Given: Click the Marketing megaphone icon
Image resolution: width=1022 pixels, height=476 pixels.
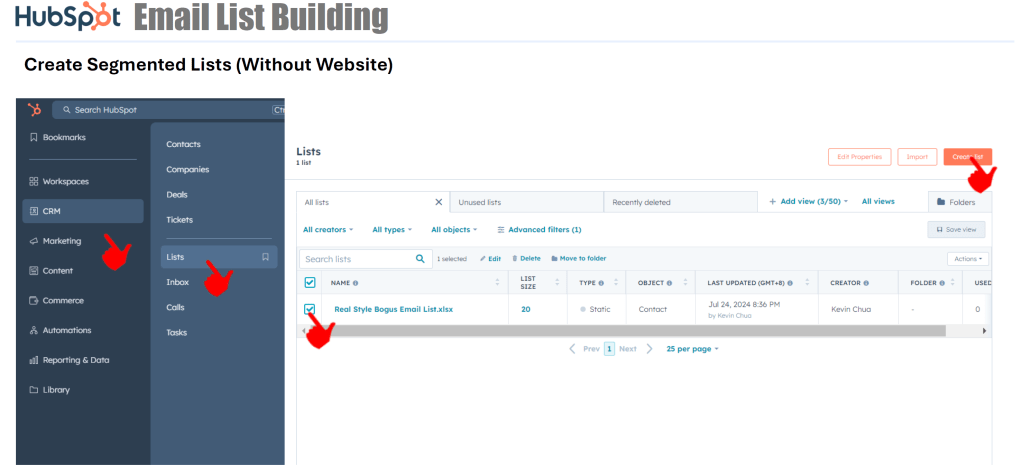Looking at the screenshot, I should (x=33, y=241).
